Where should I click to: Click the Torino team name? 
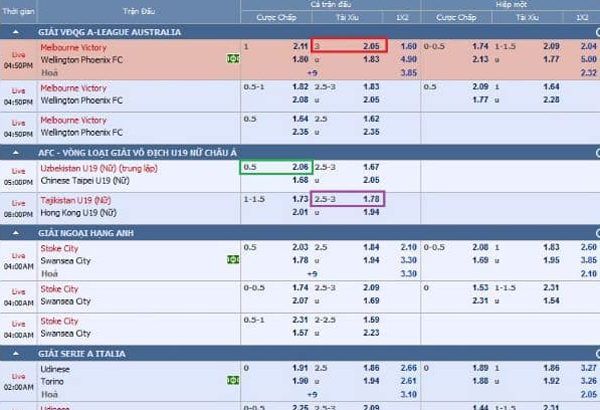pyautogui.click(x=52, y=382)
